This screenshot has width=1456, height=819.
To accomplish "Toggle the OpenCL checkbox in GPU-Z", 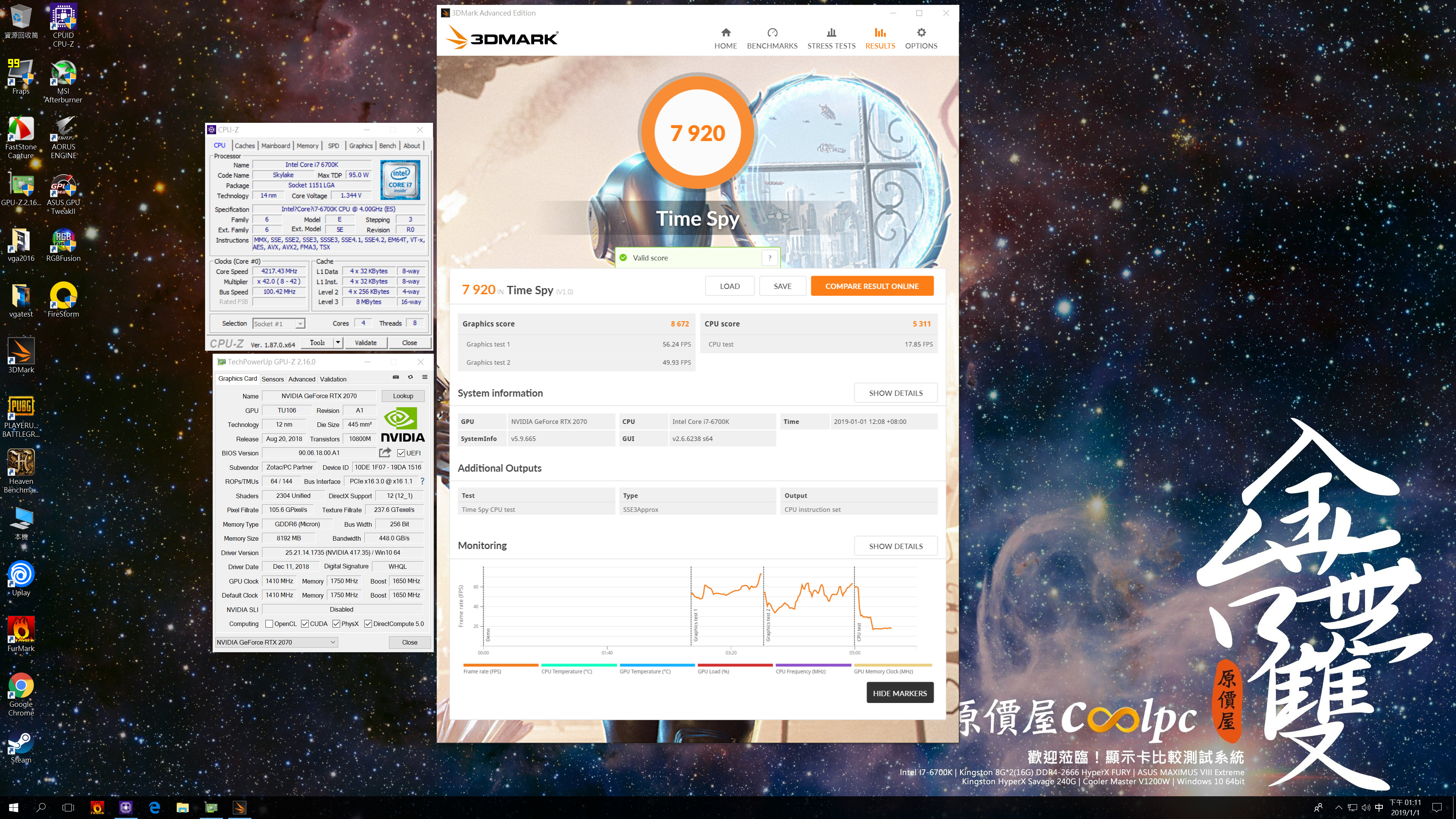I will (x=270, y=624).
